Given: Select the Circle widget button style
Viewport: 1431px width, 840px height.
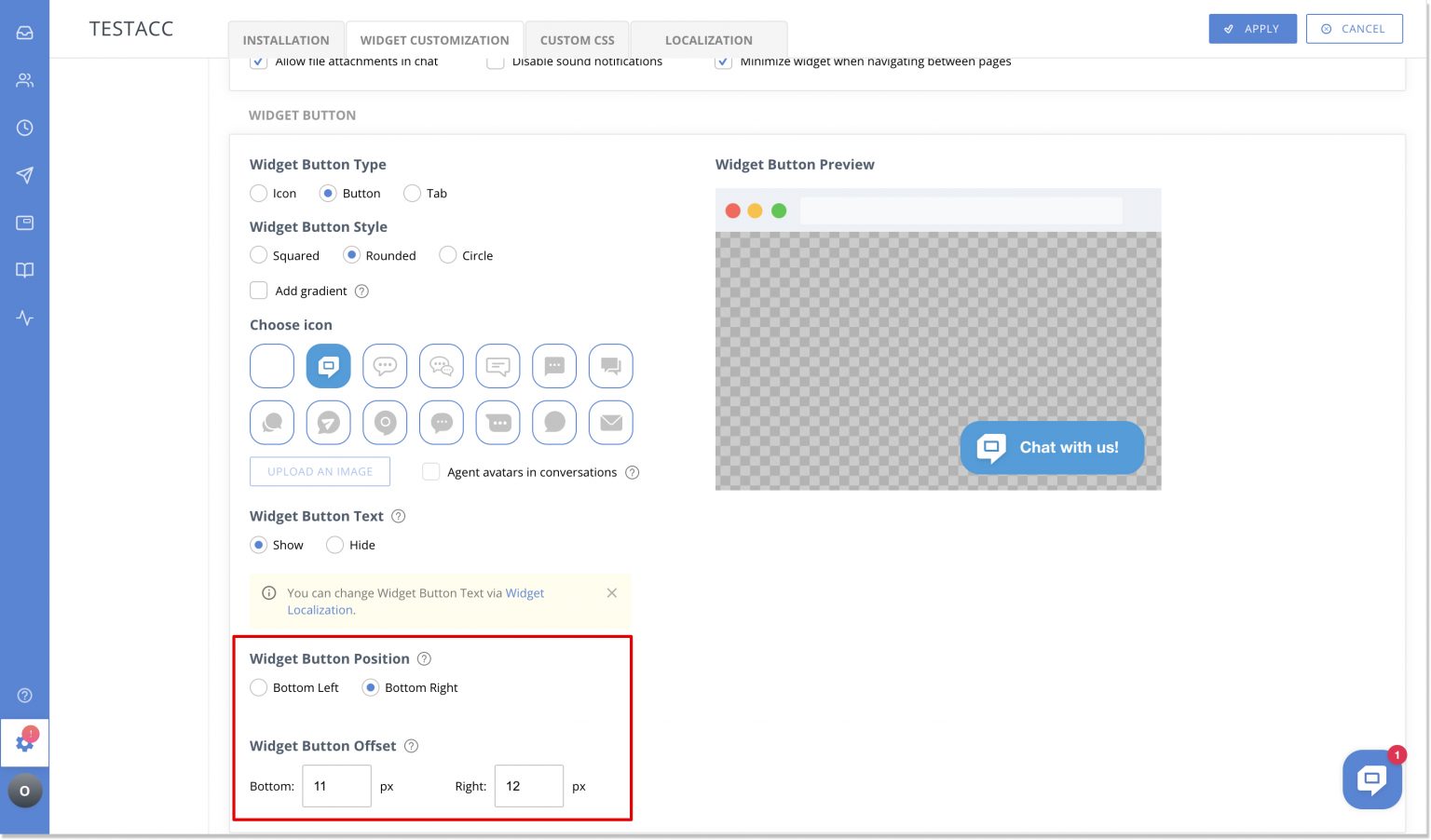Looking at the screenshot, I should pos(448,254).
